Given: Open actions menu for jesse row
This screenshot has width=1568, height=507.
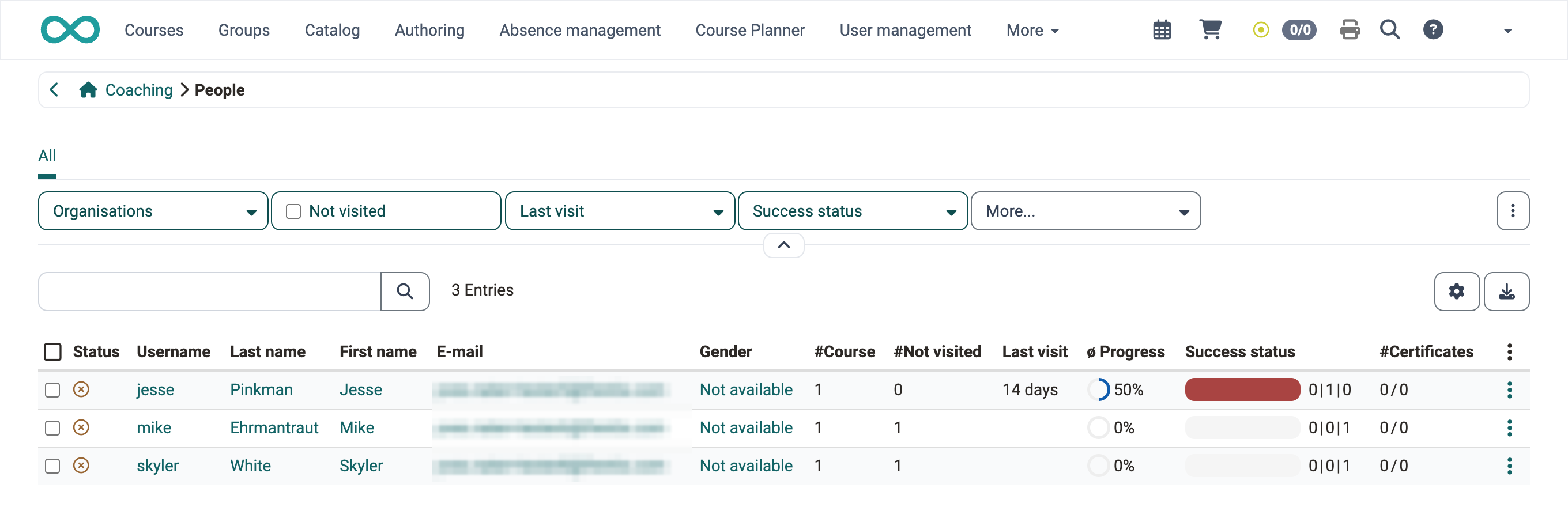Looking at the screenshot, I should point(1510,389).
